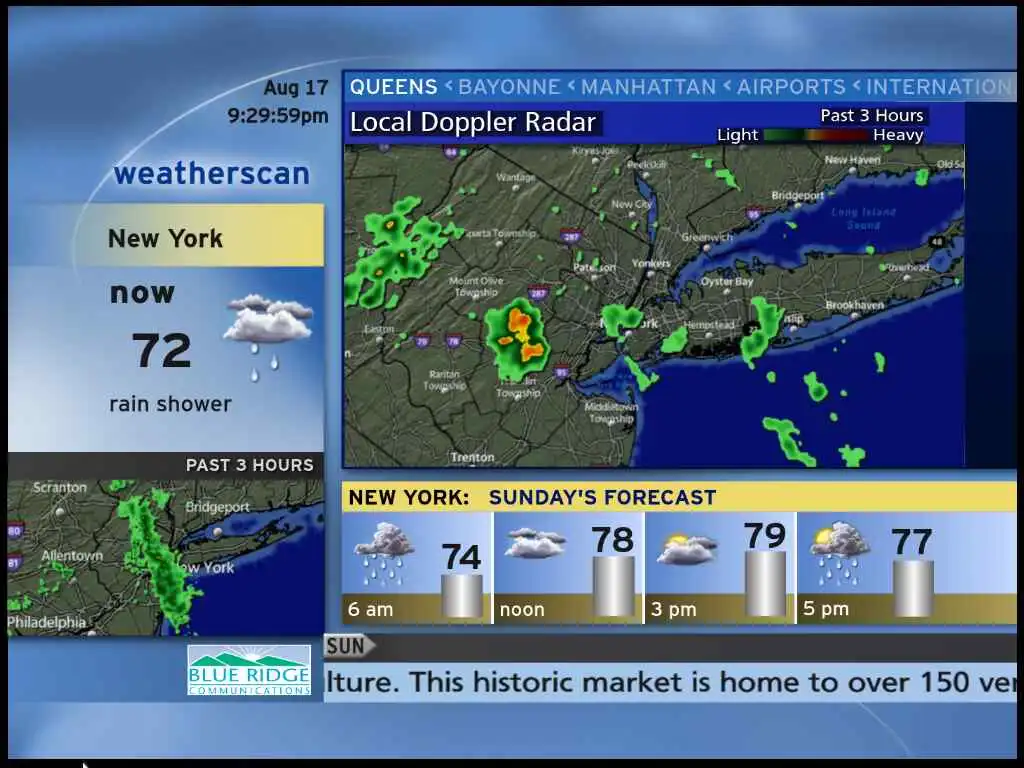Click the 5 pm sun showers icon
Screen dimensions: 1024x768
click(839, 552)
